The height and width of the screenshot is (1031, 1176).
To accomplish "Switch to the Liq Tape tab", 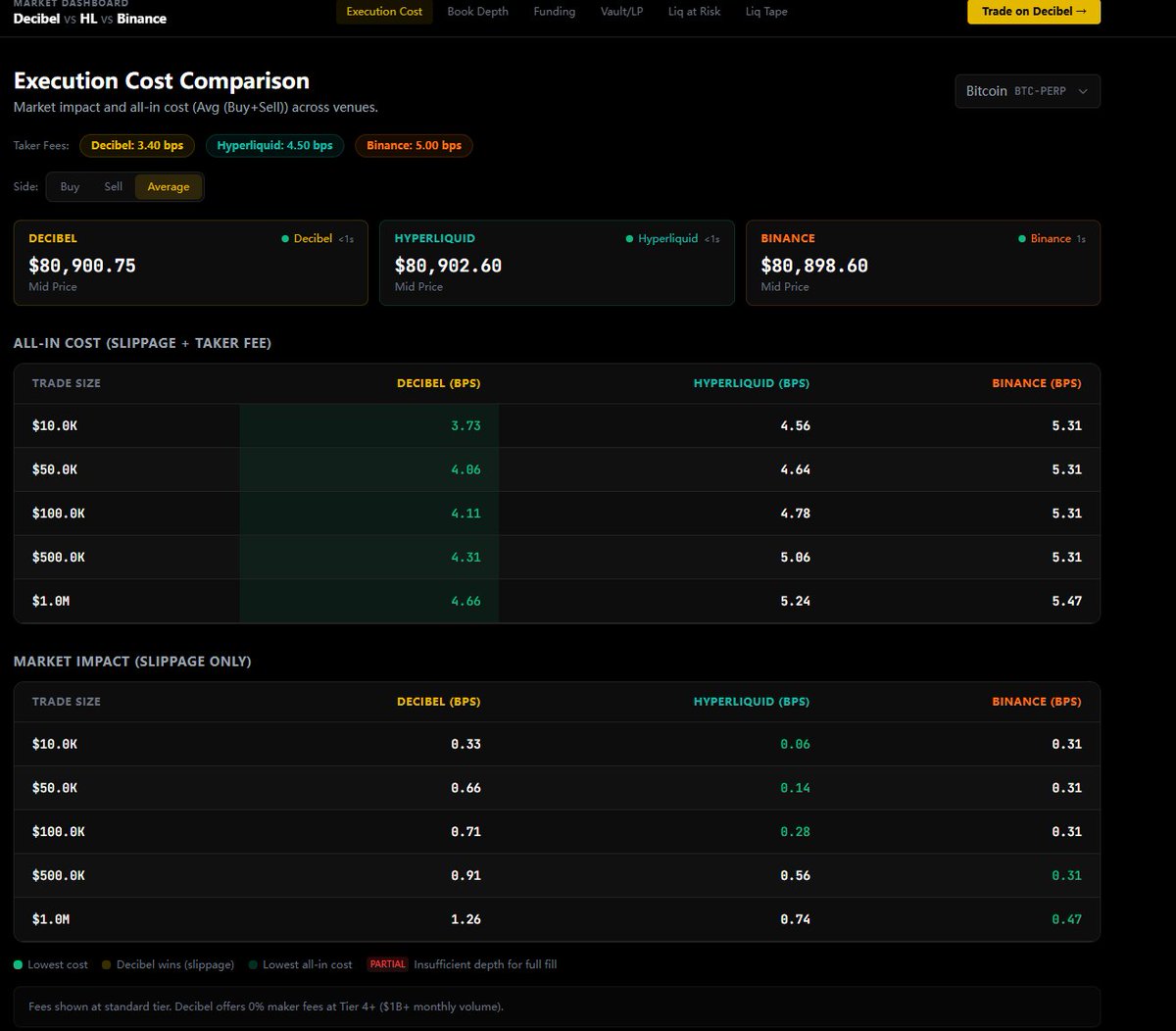I will (x=766, y=12).
